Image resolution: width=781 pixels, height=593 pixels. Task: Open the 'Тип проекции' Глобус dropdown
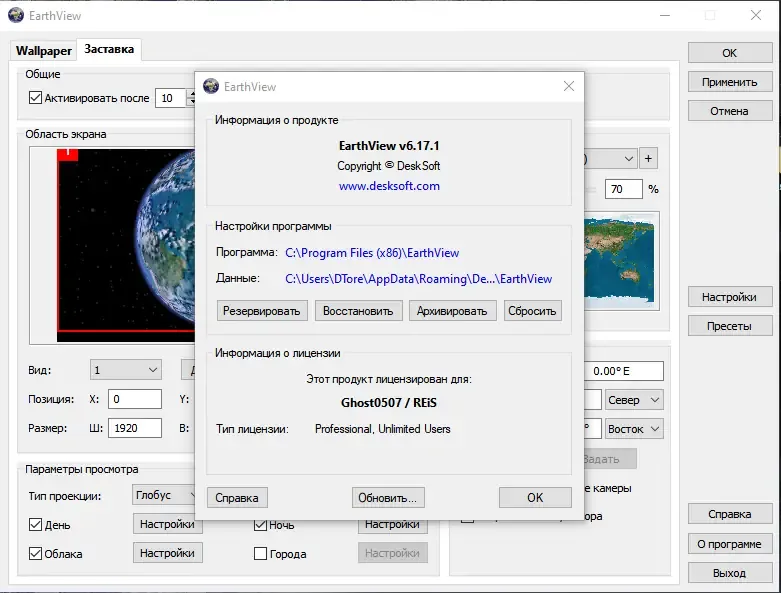click(164, 495)
